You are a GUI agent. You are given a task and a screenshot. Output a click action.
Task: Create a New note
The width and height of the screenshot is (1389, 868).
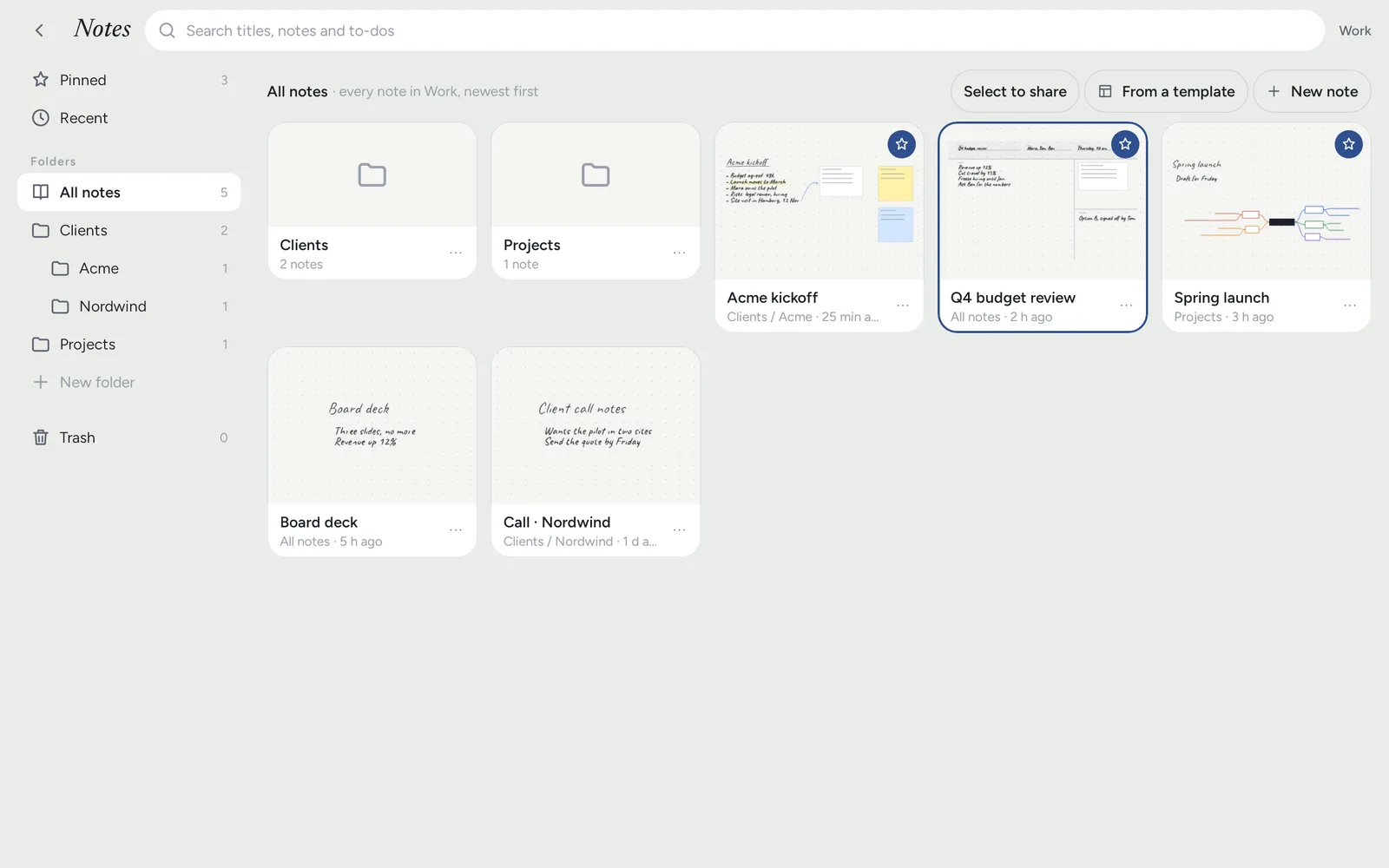pyautogui.click(x=1312, y=91)
